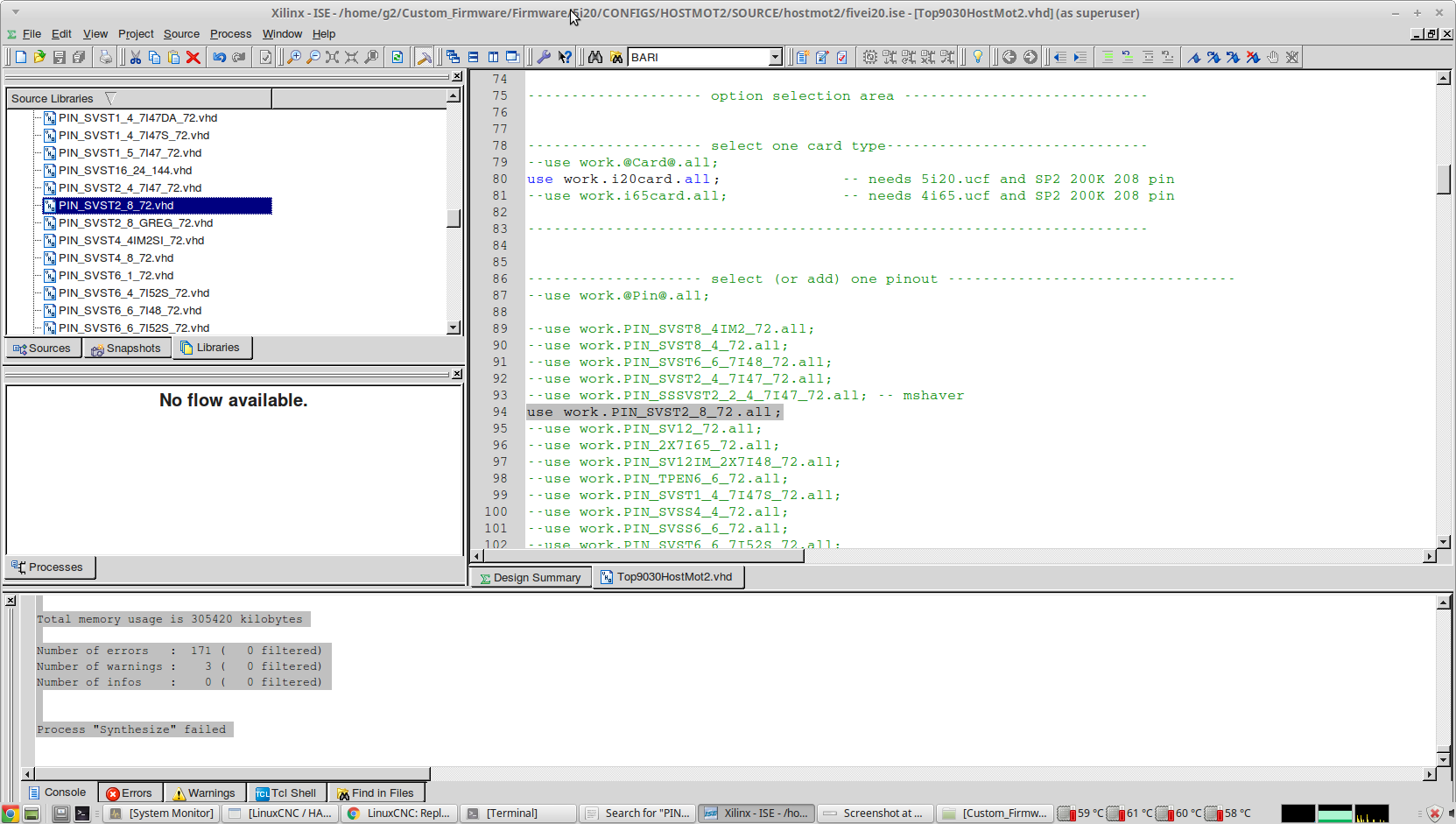This screenshot has height=824, width=1456.
Task: Click the BARI search input field
Action: (698, 57)
